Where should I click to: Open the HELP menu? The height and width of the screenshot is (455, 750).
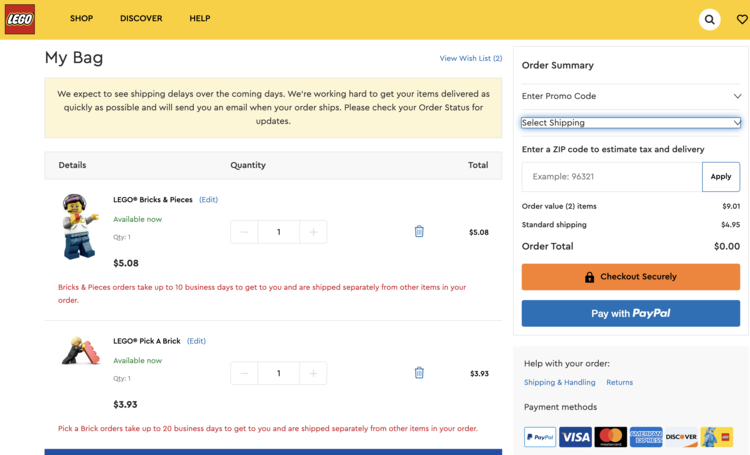pos(200,18)
